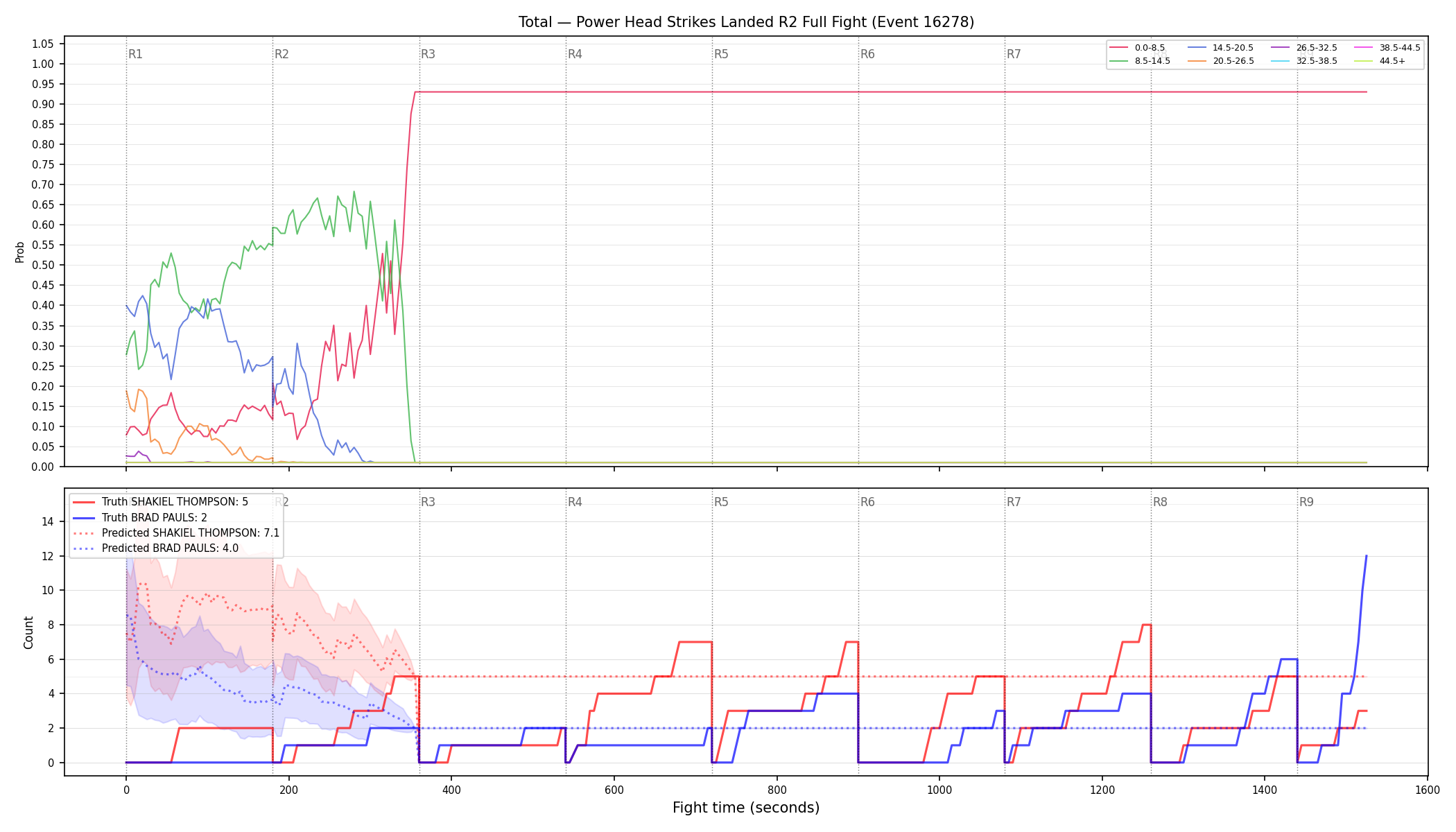Click the 8 tick on the Count axis
Image resolution: width=1456 pixels, height=832 pixels.
tap(51, 625)
